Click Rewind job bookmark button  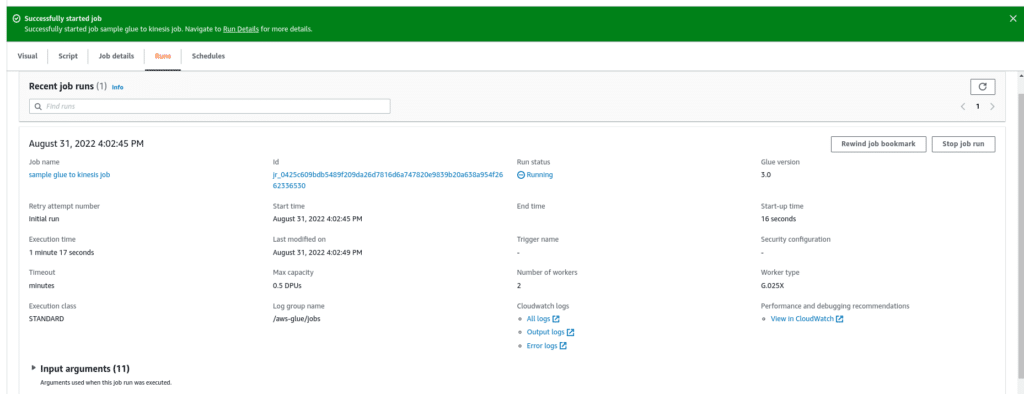[878, 144]
